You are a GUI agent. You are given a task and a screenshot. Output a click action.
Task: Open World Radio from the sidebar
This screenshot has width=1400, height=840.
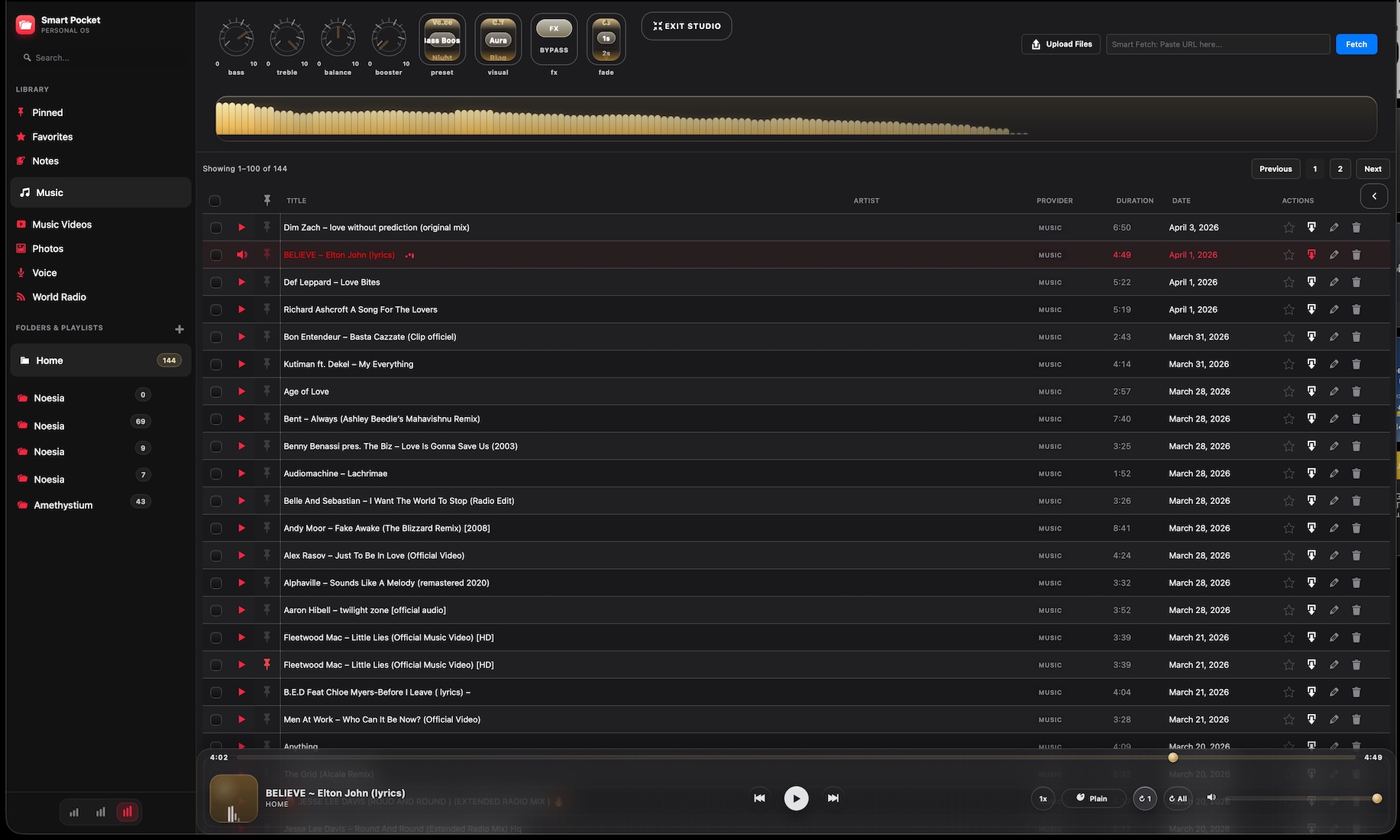tap(59, 297)
